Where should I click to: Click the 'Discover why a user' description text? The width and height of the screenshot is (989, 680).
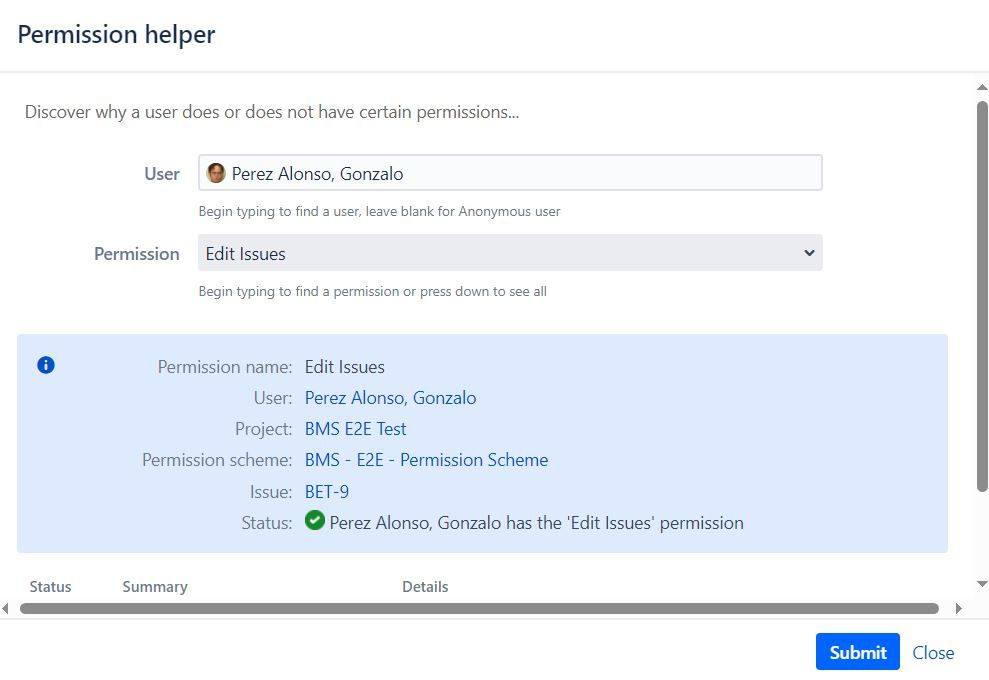272,112
